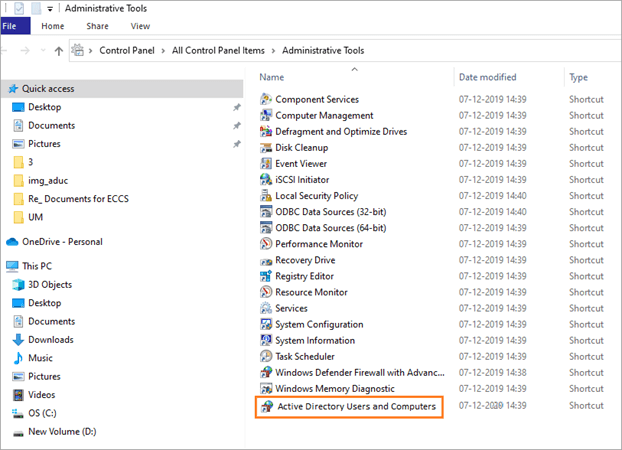Viewport: 622px width, 450px height.
Task: Select the Windows Memory Diagnostic icon
Action: [266, 388]
